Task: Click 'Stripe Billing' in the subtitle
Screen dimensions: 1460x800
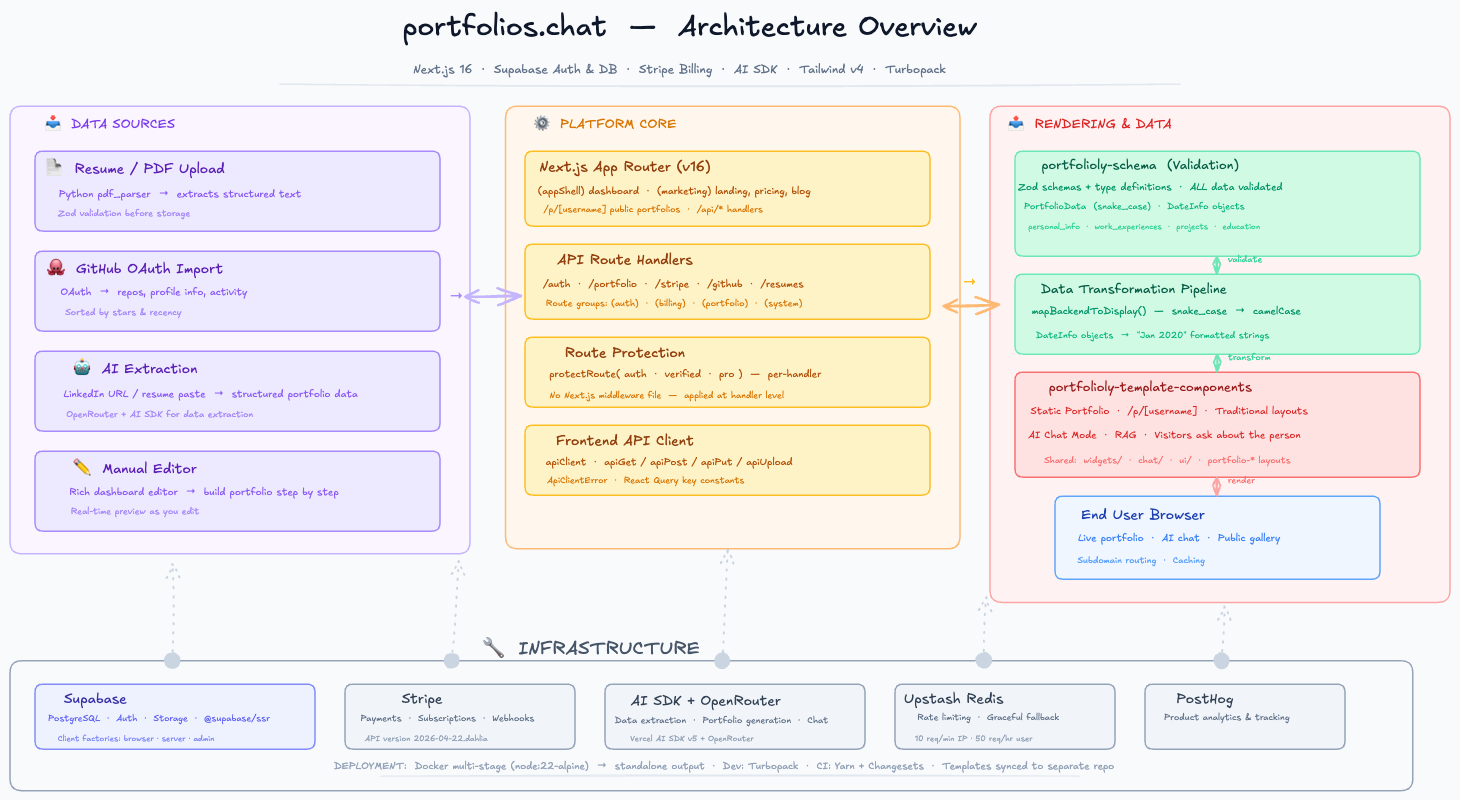Action: pos(676,70)
